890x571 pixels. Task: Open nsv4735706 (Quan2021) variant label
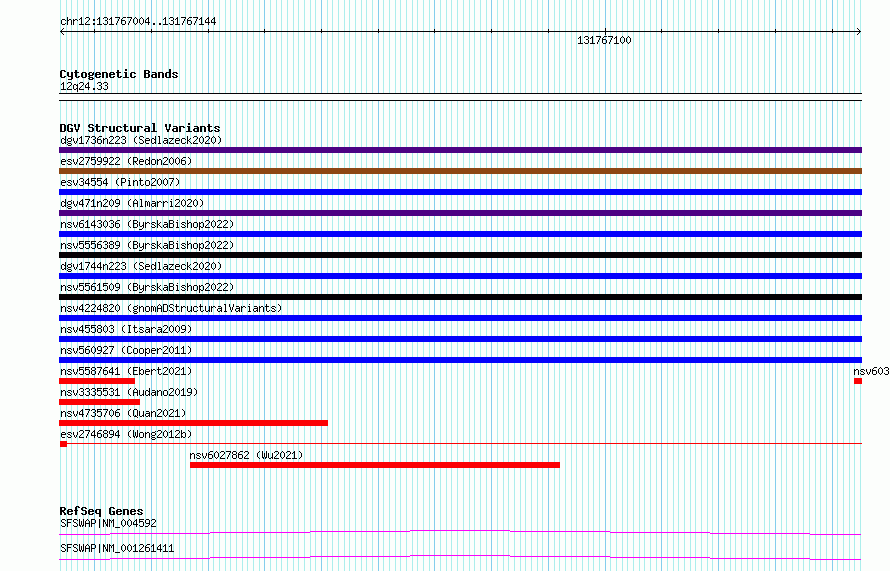click(123, 413)
